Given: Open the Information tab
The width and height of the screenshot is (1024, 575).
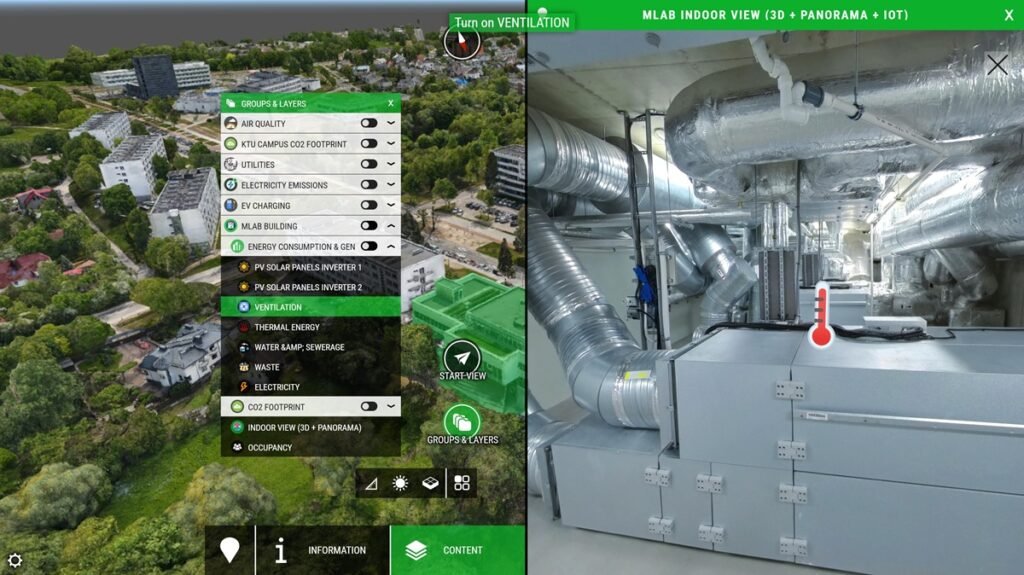Looking at the screenshot, I should pos(322,550).
